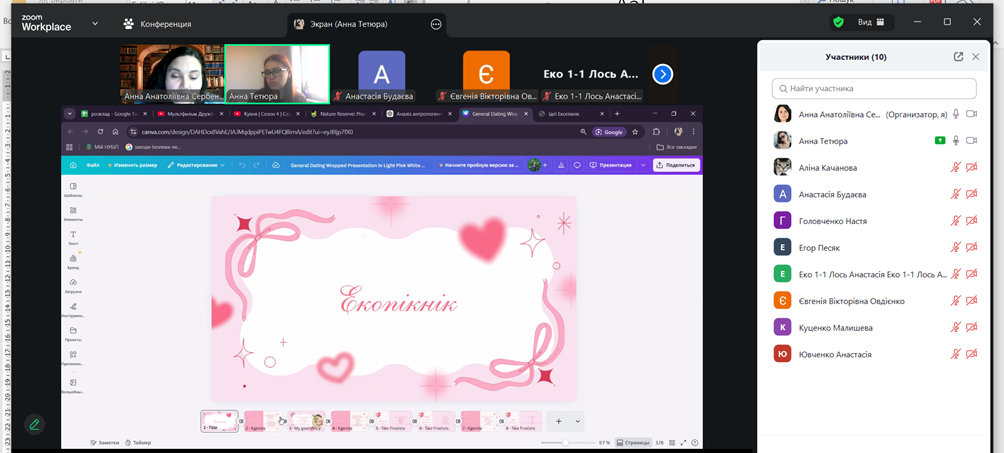The image size is (1004, 453).
Task: Switch to the Конференция tab
Action: pyautogui.click(x=158, y=24)
